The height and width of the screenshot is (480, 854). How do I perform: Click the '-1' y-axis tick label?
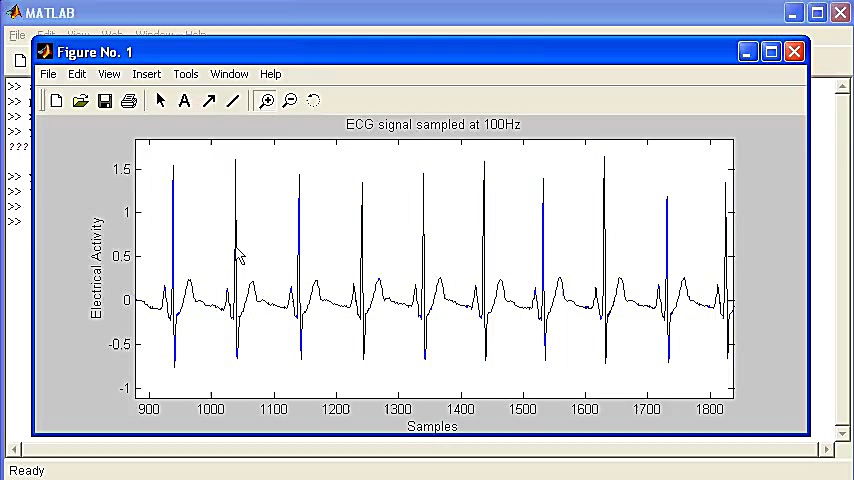point(124,388)
